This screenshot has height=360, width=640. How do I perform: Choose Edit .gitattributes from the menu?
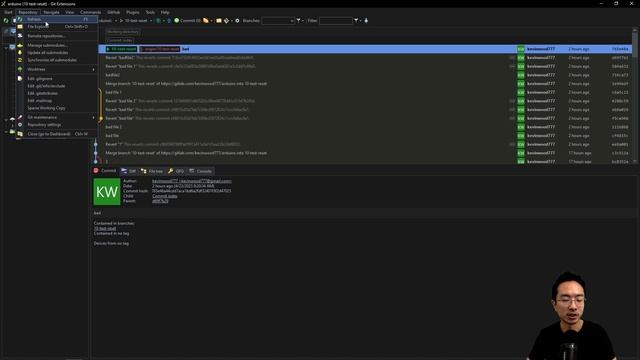point(57,93)
